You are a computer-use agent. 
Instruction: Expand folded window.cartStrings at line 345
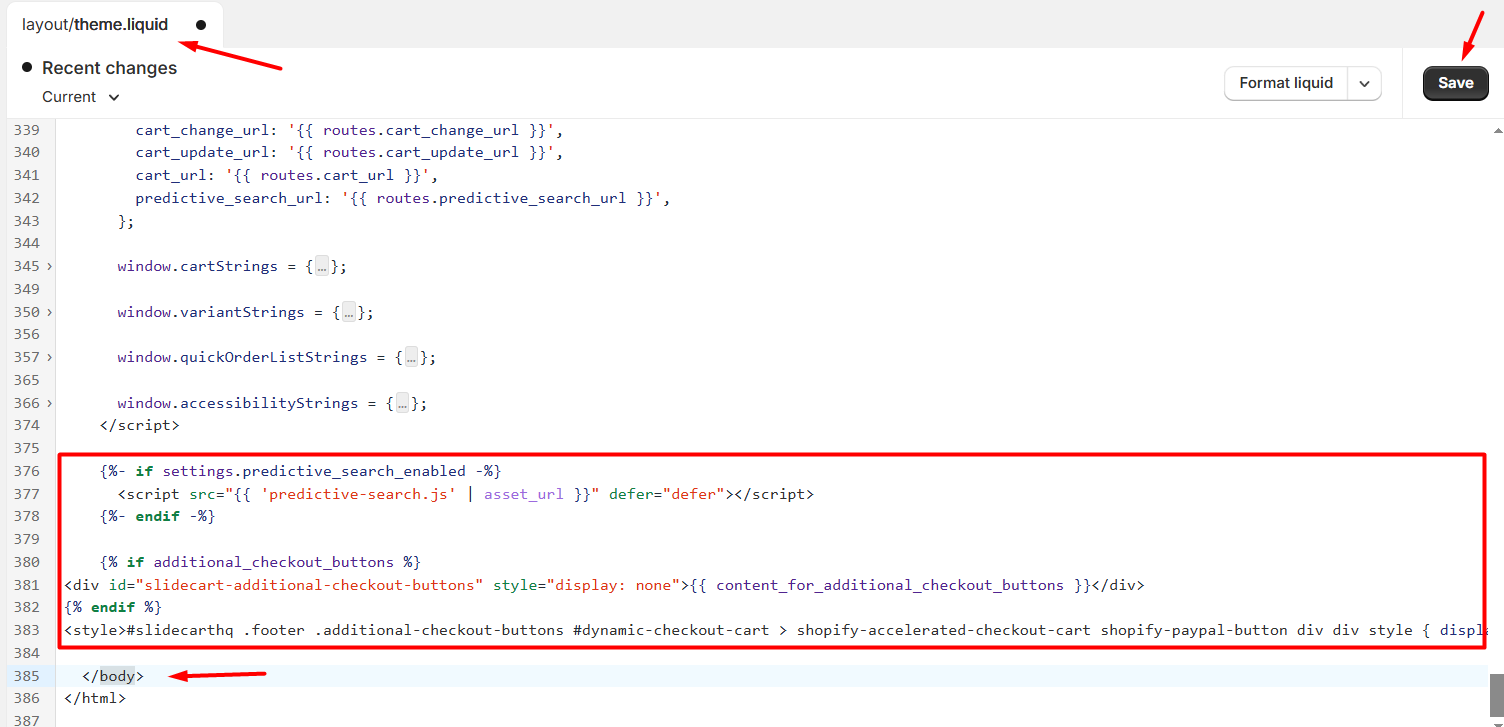(49, 267)
